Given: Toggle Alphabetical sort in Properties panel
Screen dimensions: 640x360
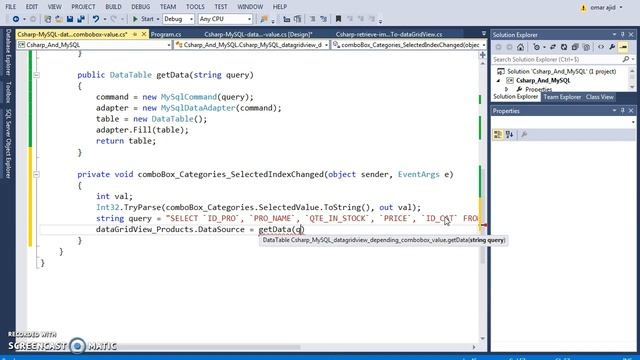Looking at the screenshot, I should click(509, 134).
